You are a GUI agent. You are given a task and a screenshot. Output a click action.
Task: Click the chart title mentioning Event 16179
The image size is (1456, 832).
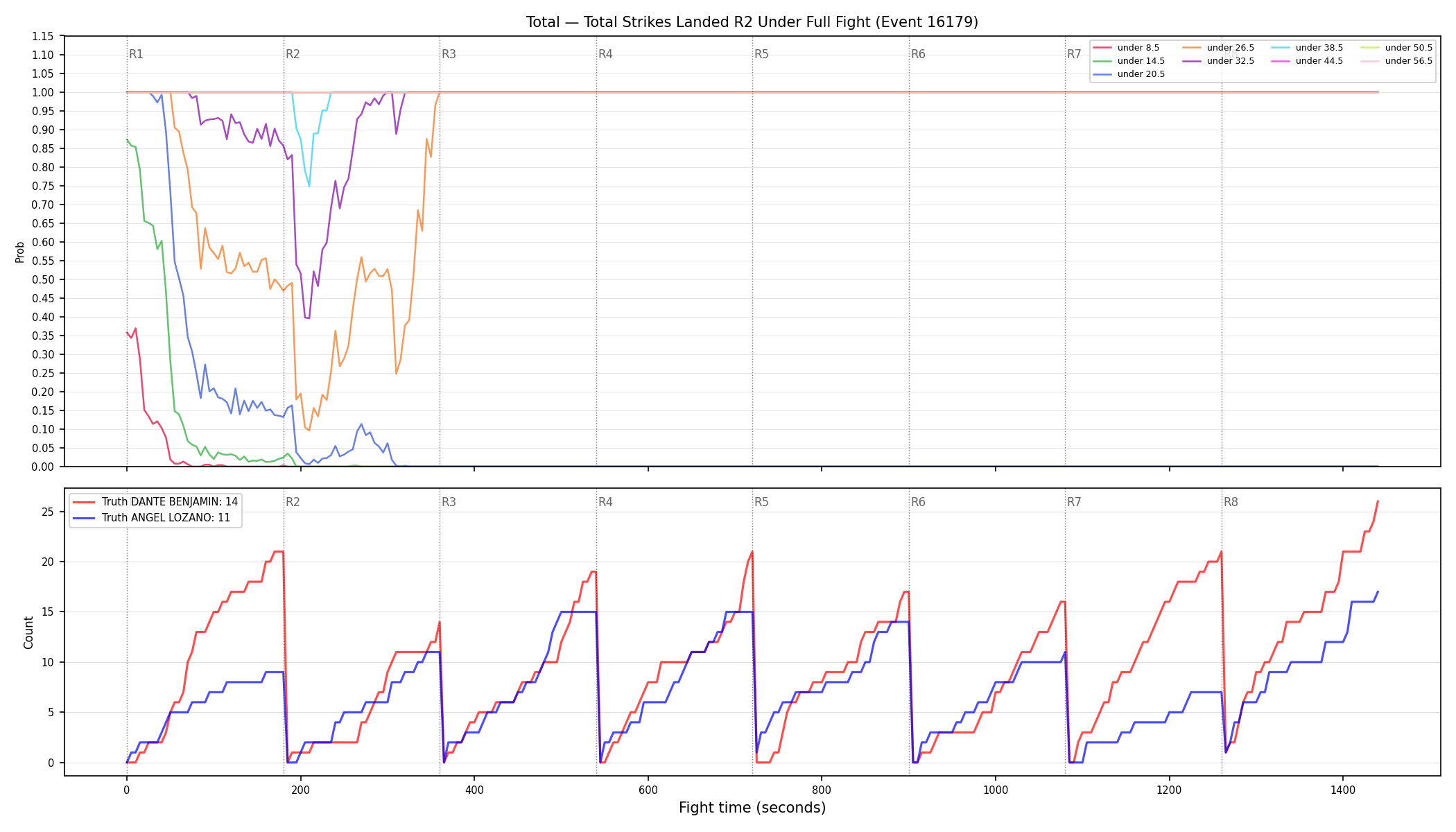752,22
